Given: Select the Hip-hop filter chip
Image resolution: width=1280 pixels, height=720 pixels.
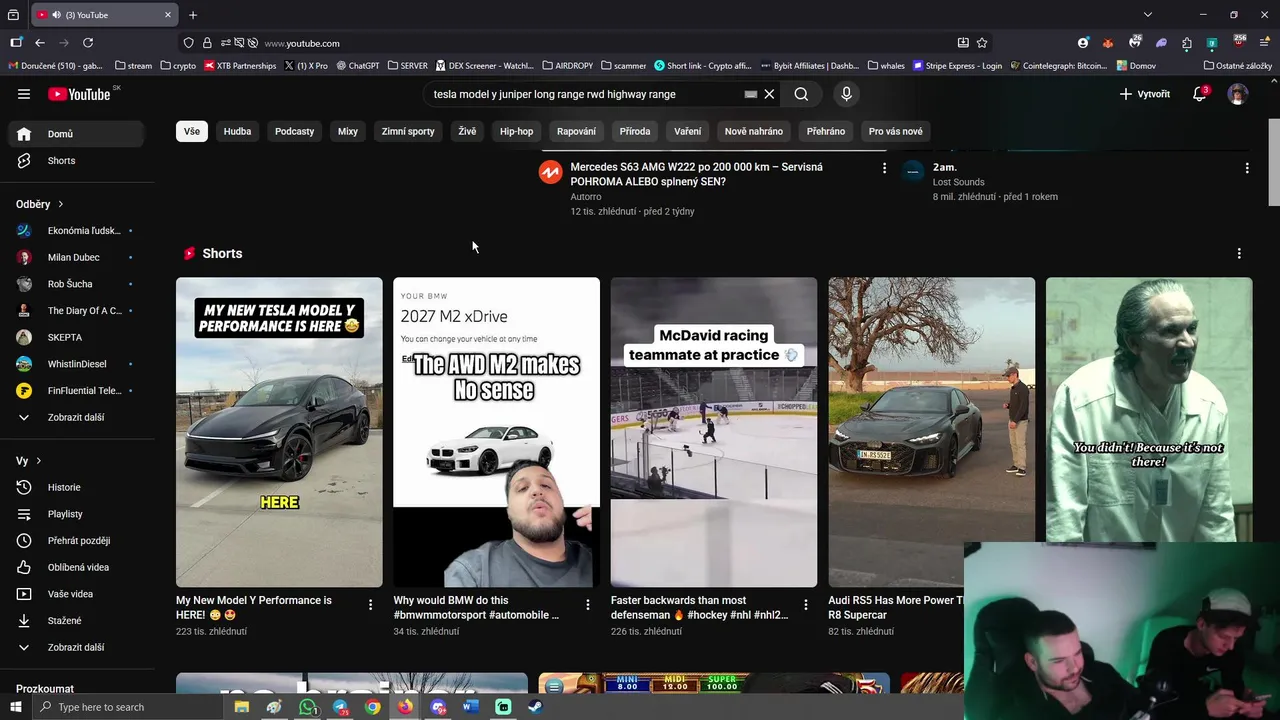Looking at the screenshot, I should click(x=517, y=131).
